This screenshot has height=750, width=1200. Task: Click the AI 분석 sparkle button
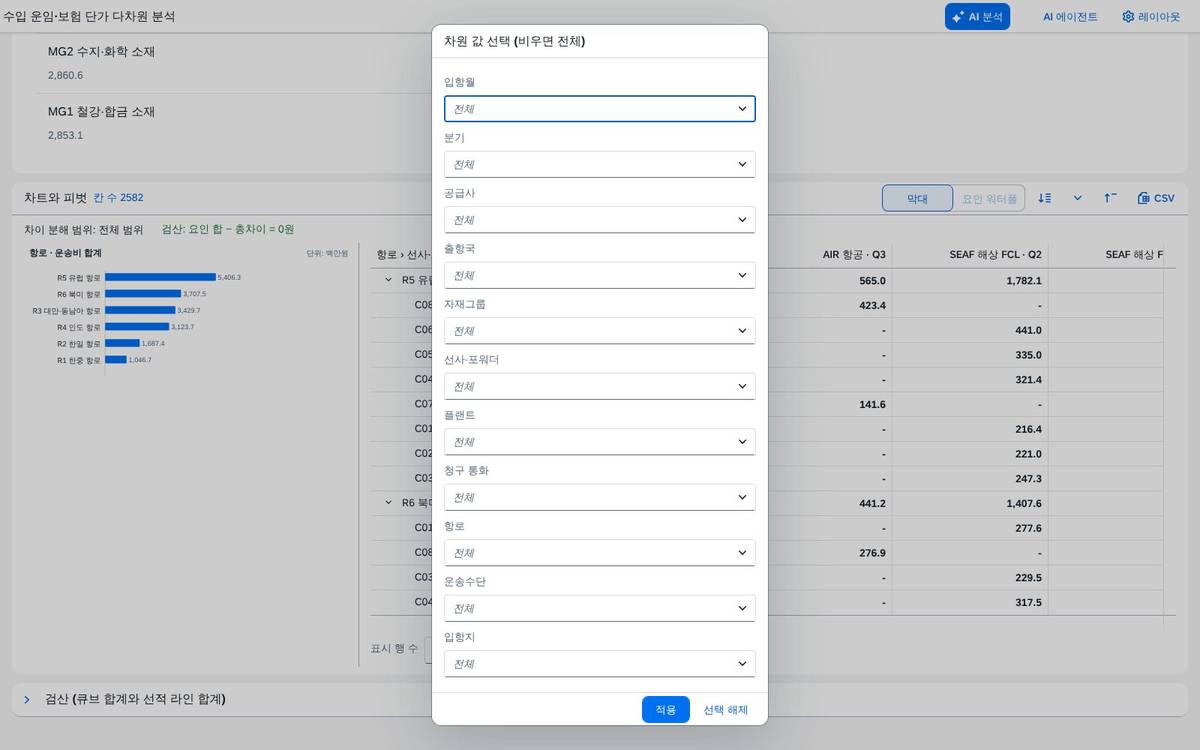tap(977, 17)
